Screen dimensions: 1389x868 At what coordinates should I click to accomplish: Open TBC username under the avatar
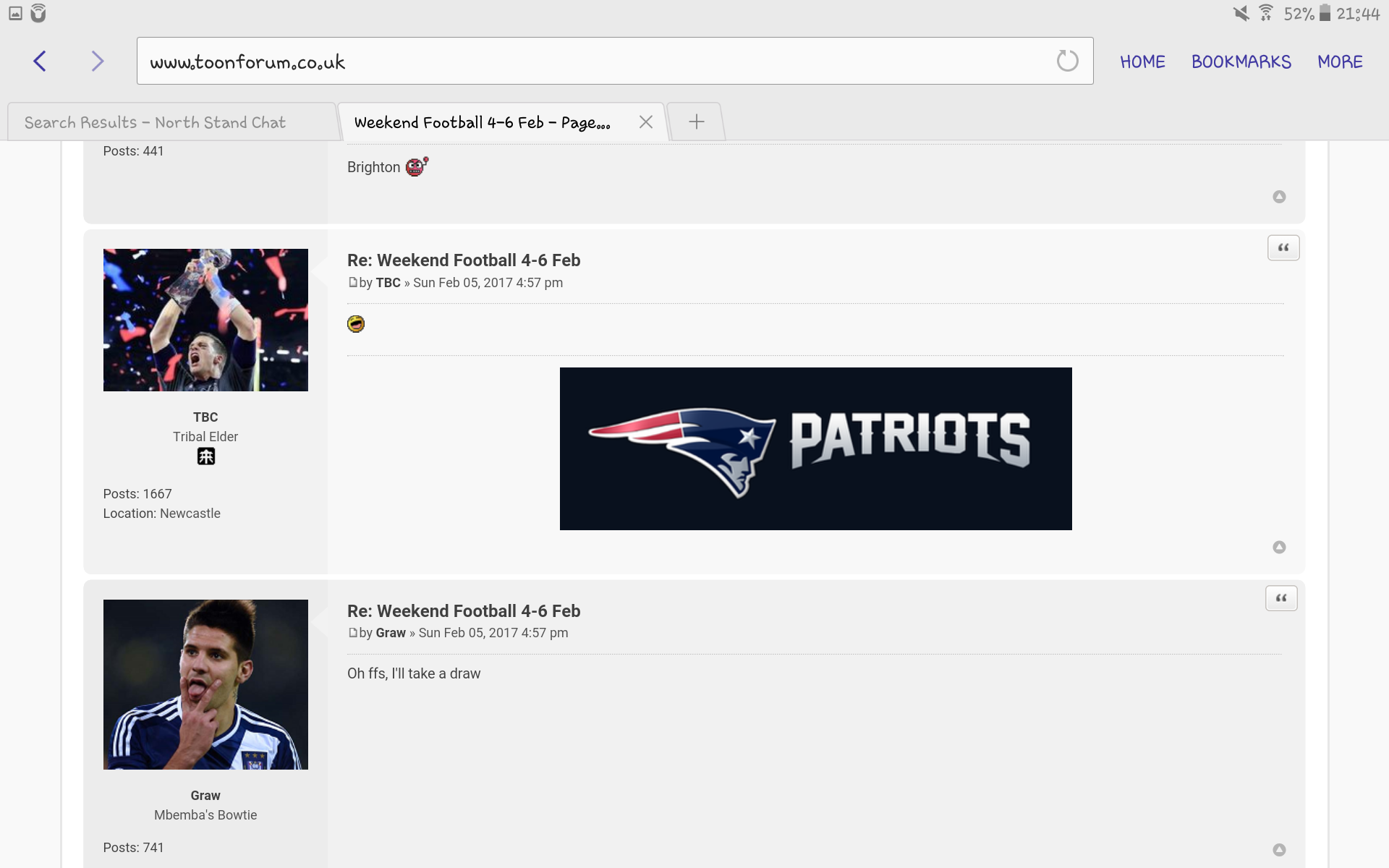point(205,417)
